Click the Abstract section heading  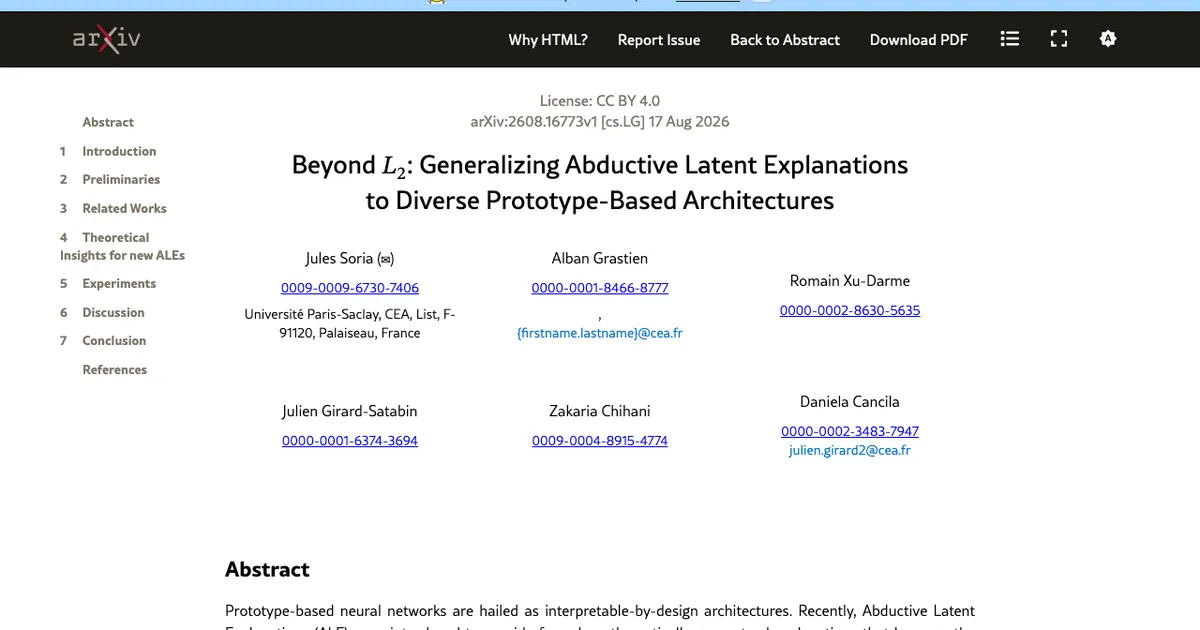click(267, 570)
